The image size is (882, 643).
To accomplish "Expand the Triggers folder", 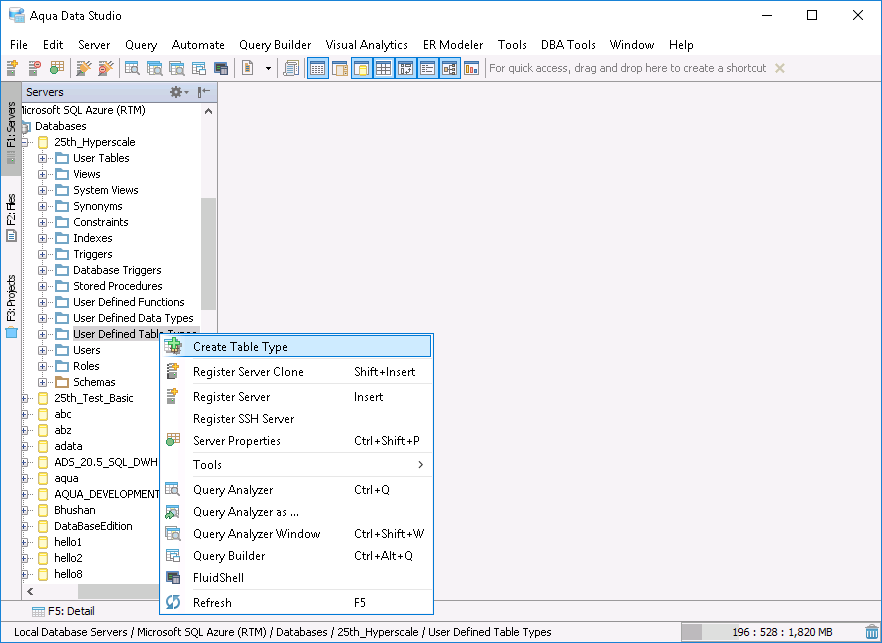I will (42, 254).
